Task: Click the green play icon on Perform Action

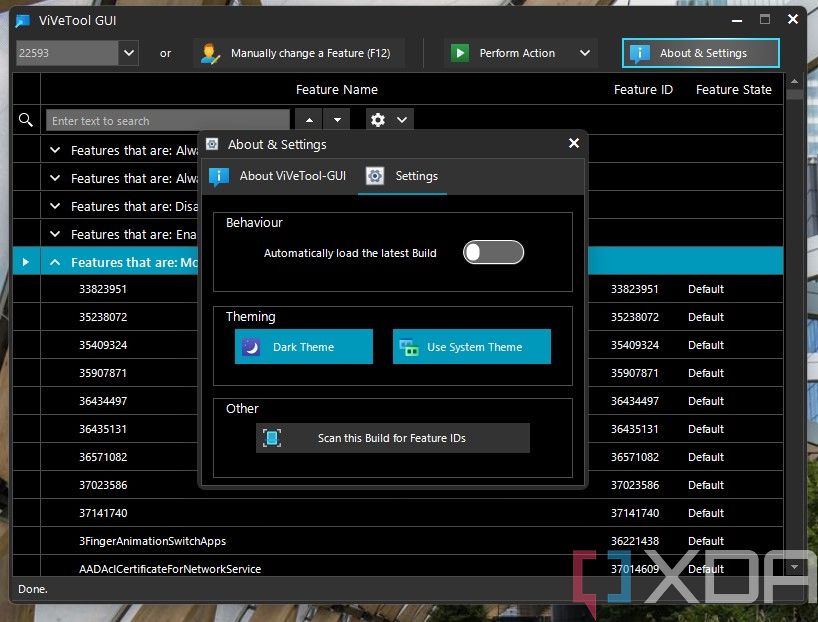Action: click(459, 52)
